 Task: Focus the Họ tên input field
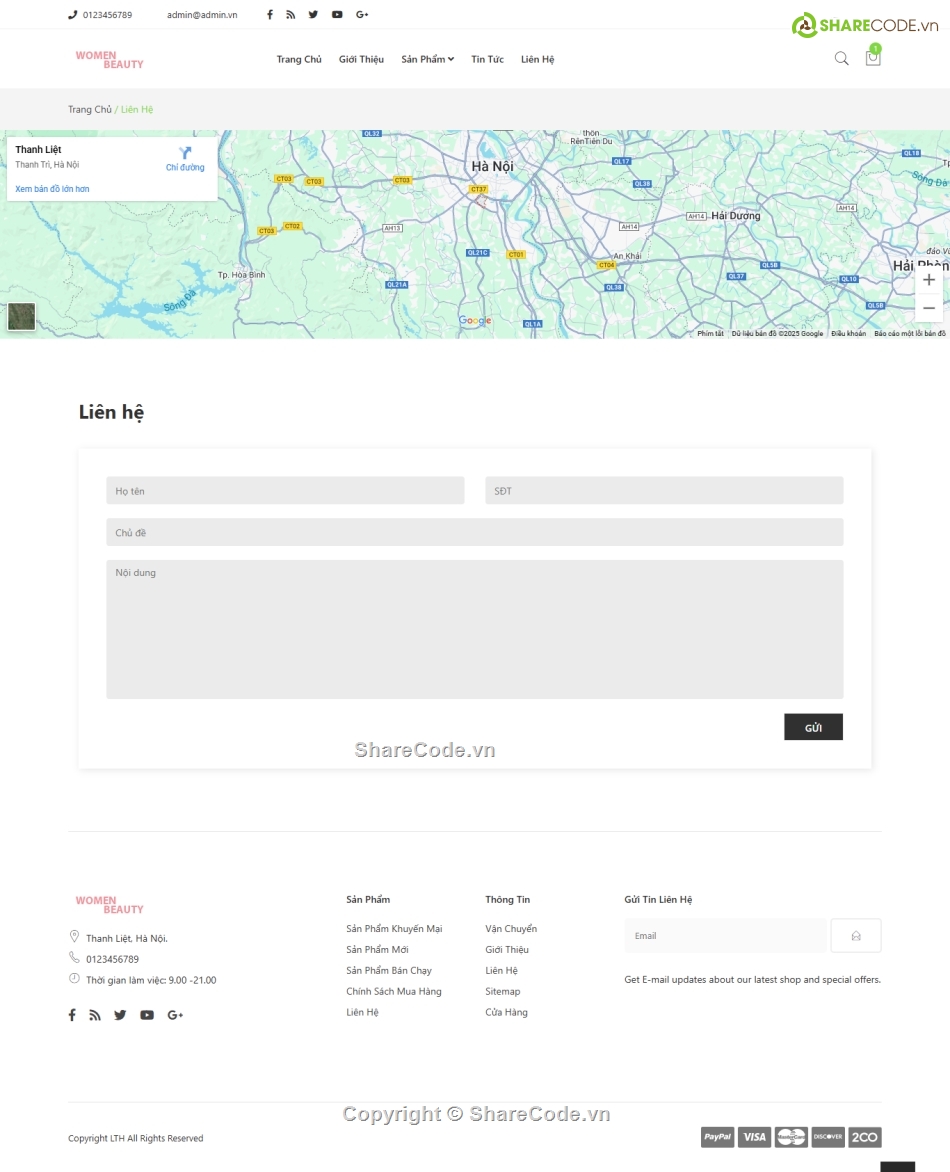(x=285, y=490)
